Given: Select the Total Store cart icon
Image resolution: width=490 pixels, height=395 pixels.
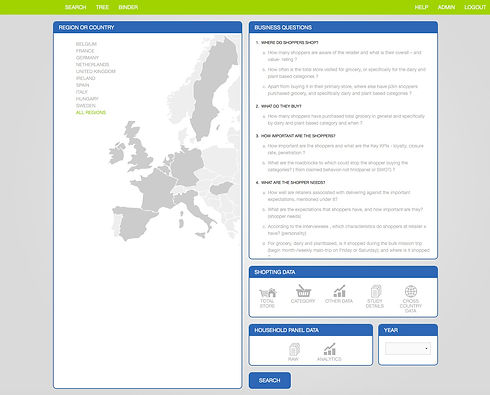Looking at the screenshot, I should pyautogui.click(x=268, y=293).
